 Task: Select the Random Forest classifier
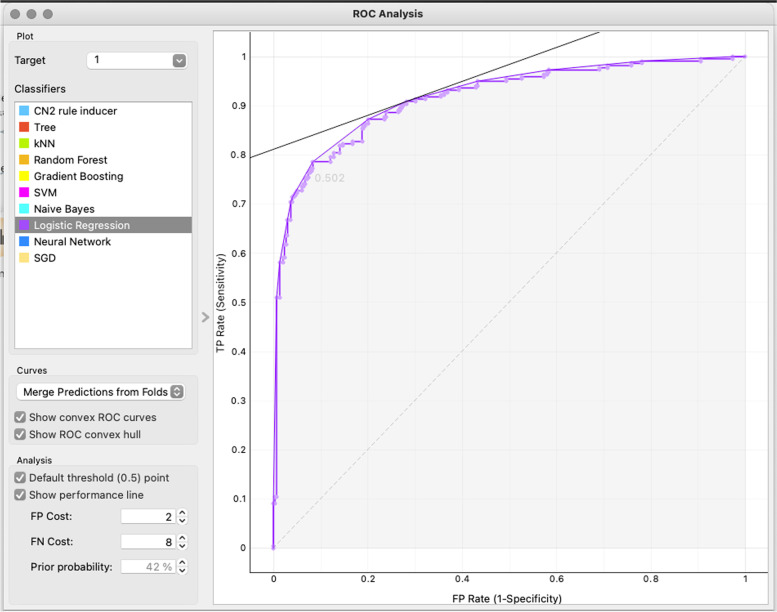click(70, 160)
